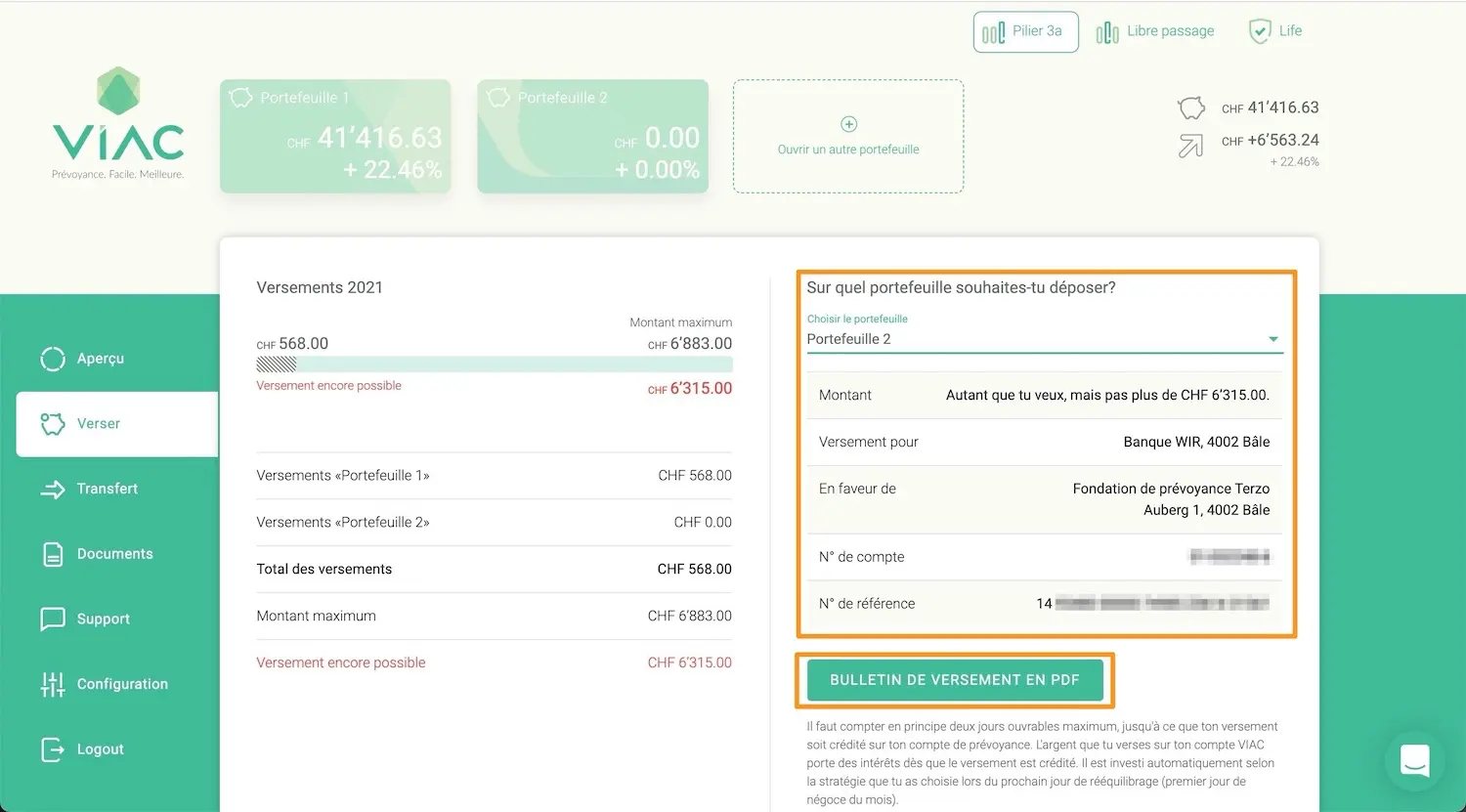Open the Documents menu item

coord(117,554)
